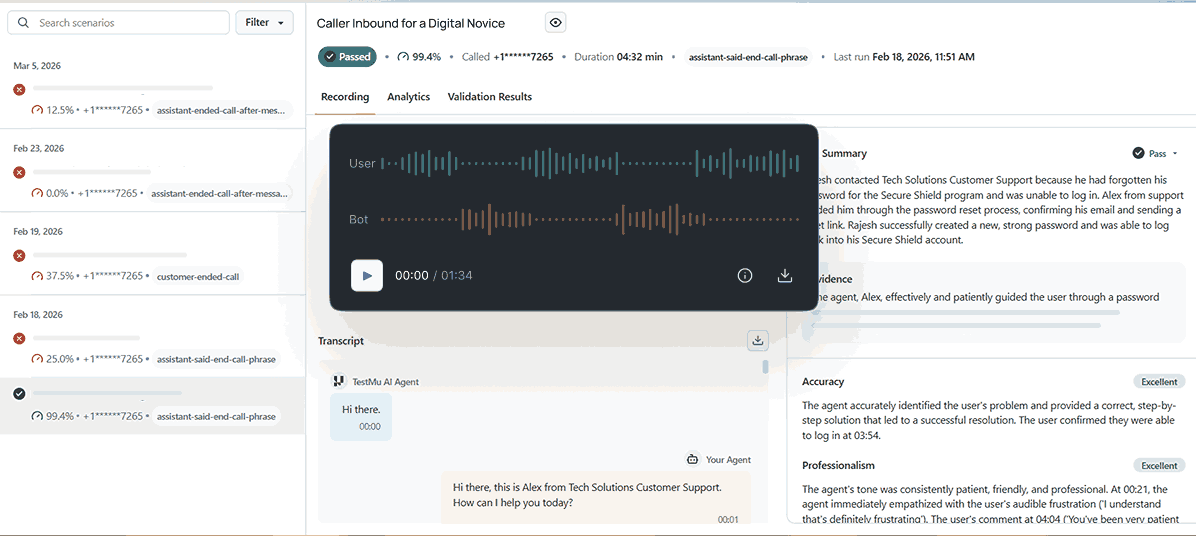Screen dimensions: 1196x536
Task: Open the Validation Results tab
Action: click(490, 97)
